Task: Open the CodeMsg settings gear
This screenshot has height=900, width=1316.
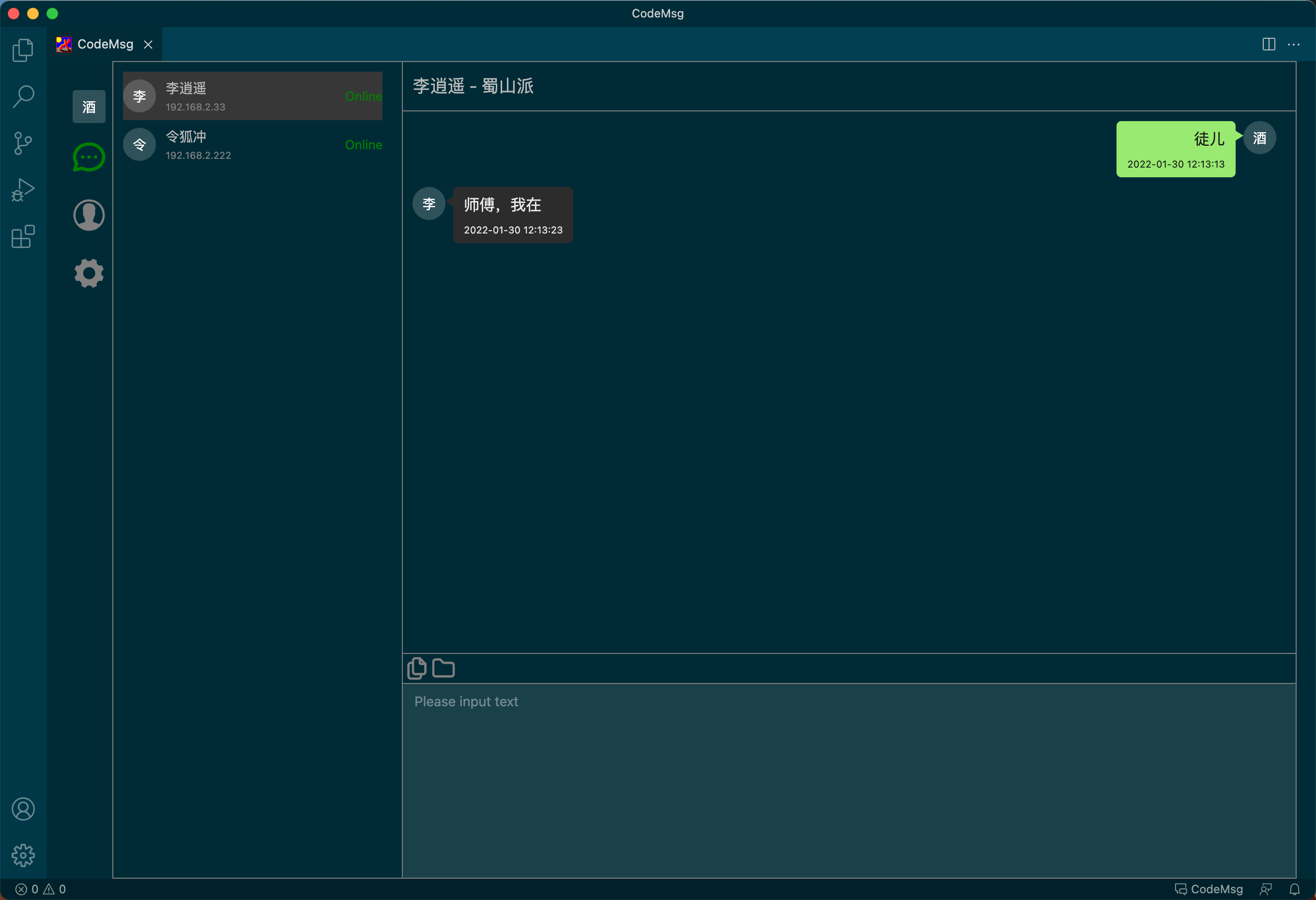Action: (89, 274)
